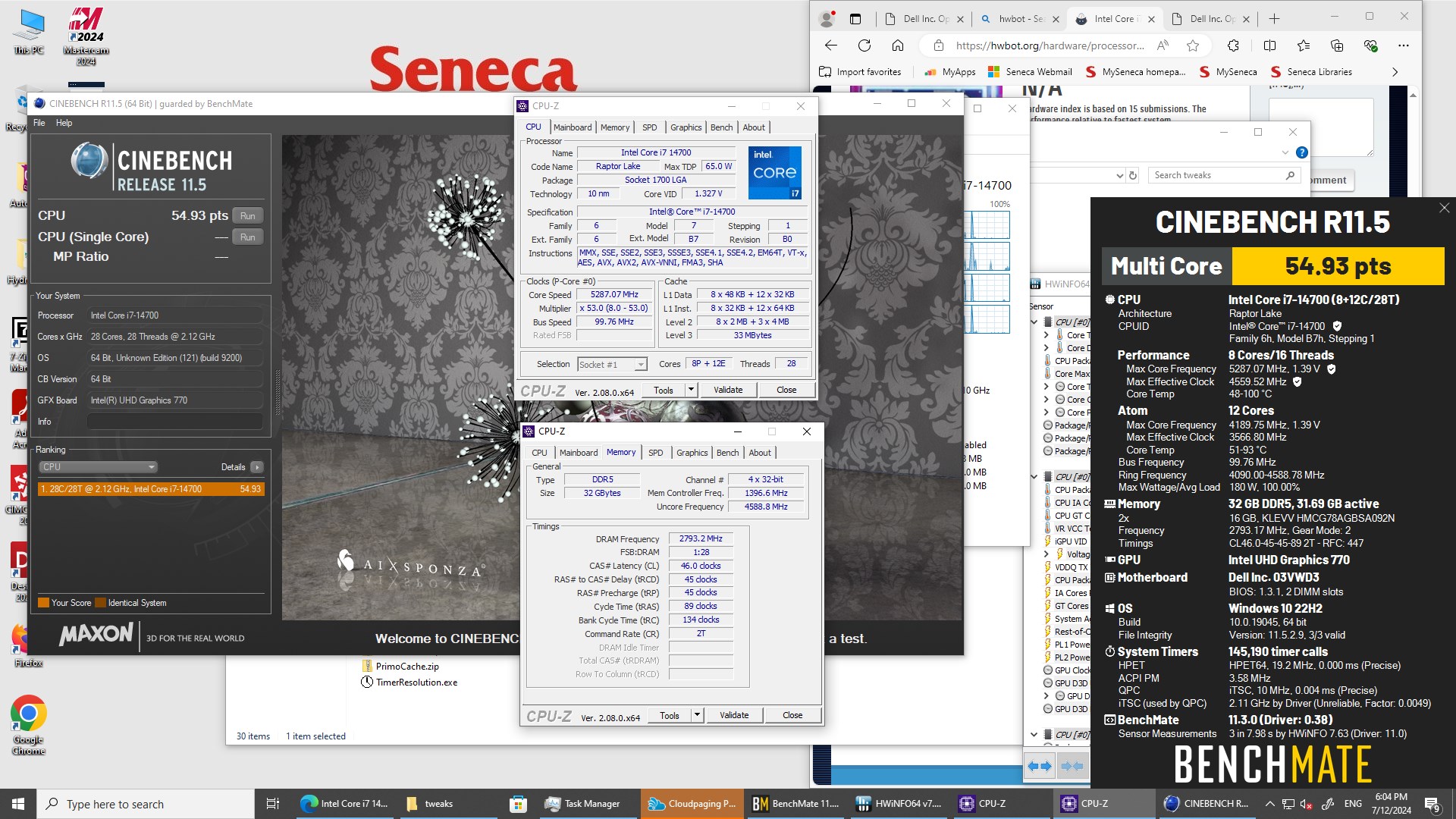Open About tab in lower CPU-Z window
Screen dimensions: 1456x819
tap(760, 453)
